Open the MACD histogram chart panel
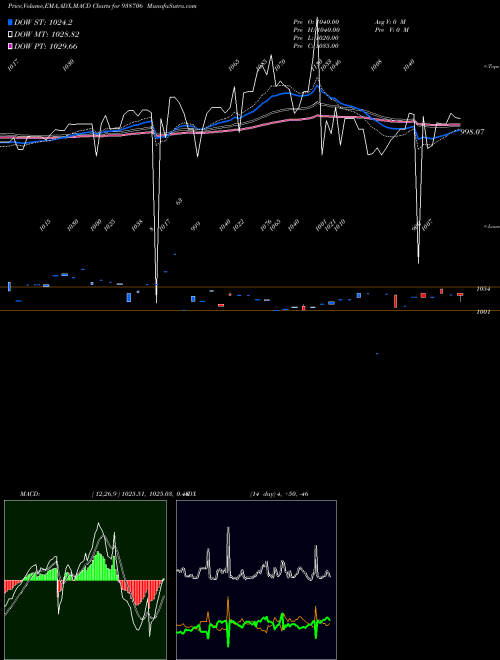The image size is (500, 660). (85, 580)
